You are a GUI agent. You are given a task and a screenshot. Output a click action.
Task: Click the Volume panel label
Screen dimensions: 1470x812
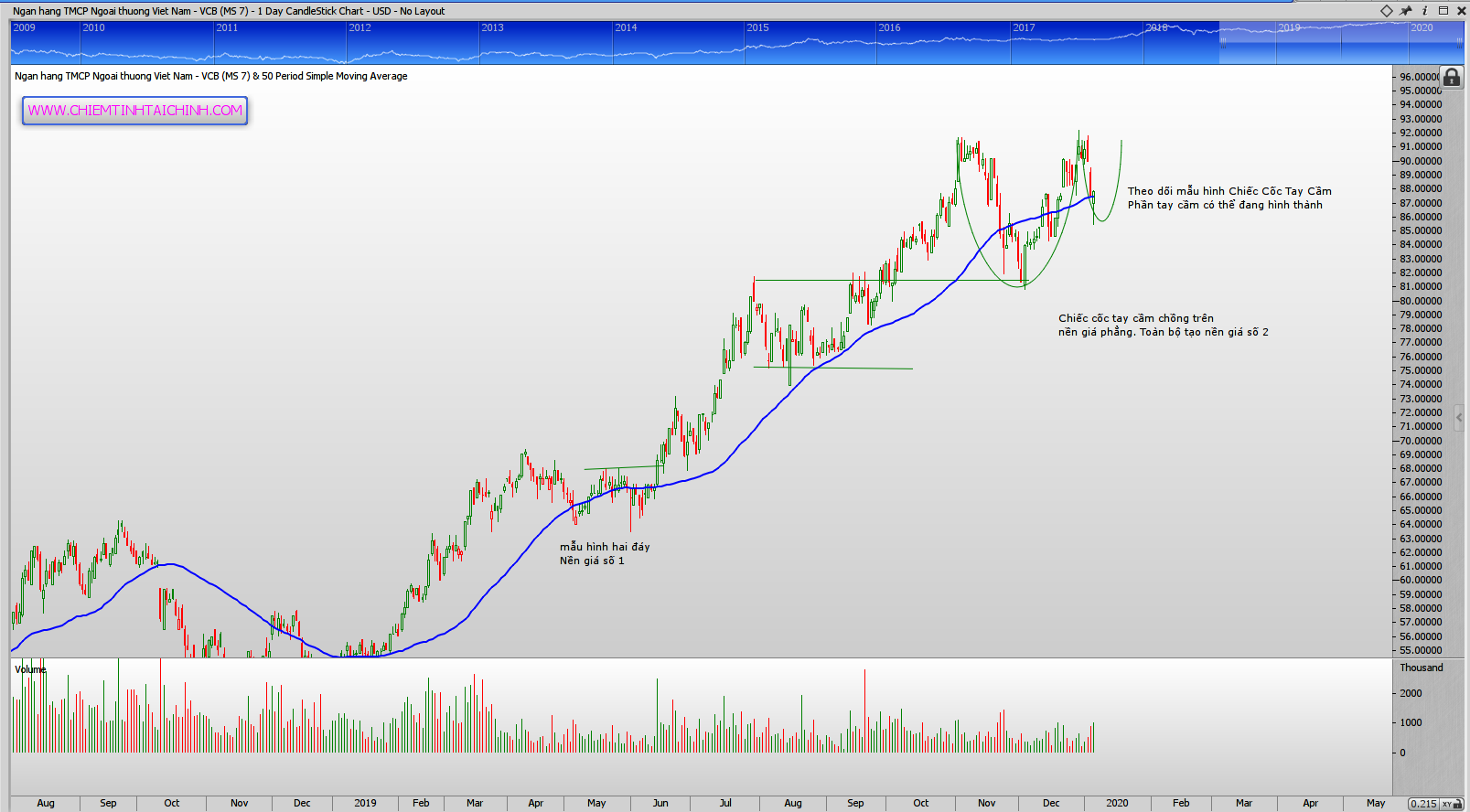pyautogui.click(x=30, y=669)
